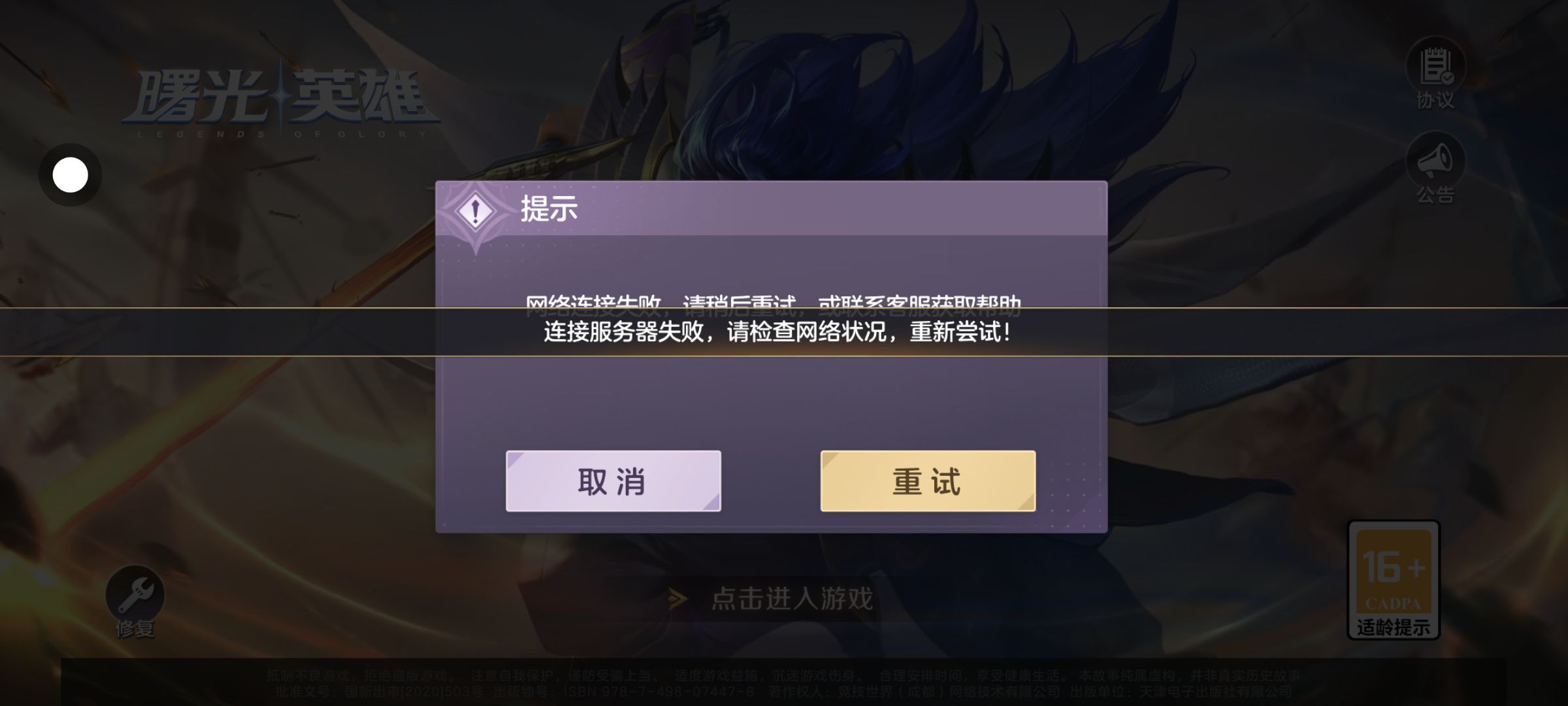Cancel with the 取消 button
This screenshot has width=1568, height=706.
point(613,481)
